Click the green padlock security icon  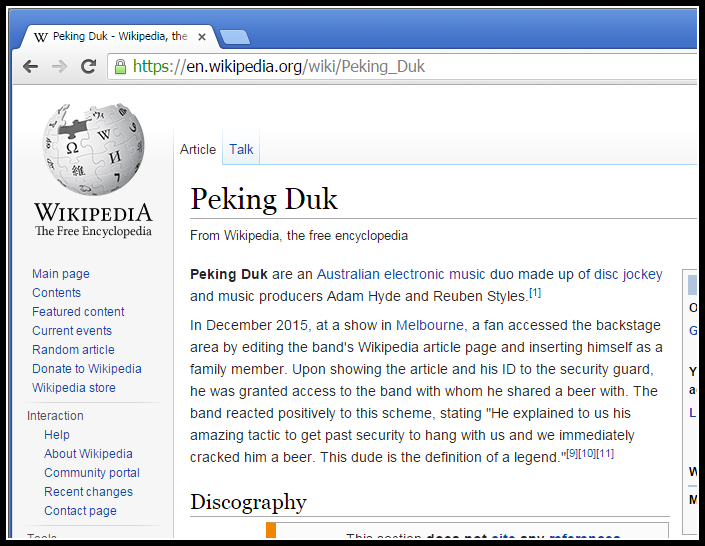tap(120, 67)
